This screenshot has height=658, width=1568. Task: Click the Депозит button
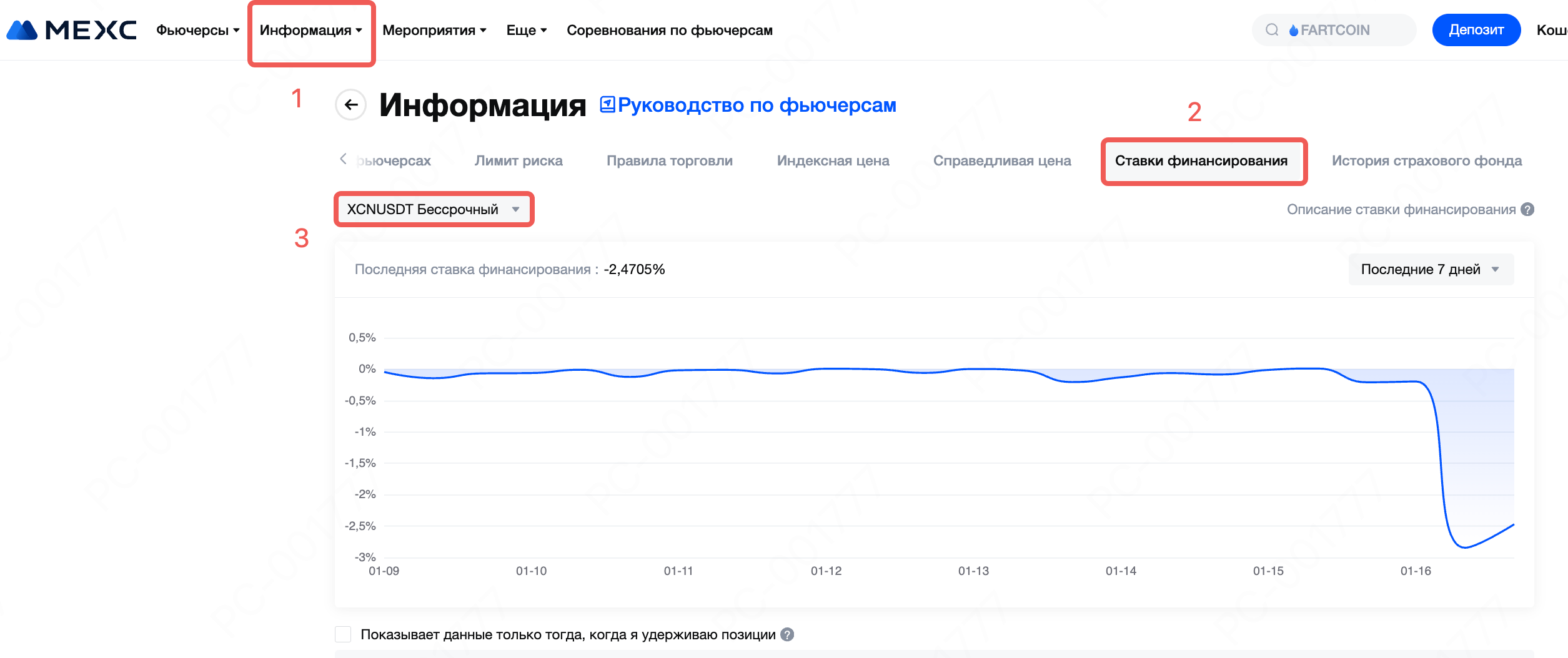click(x=1476, y=30)
